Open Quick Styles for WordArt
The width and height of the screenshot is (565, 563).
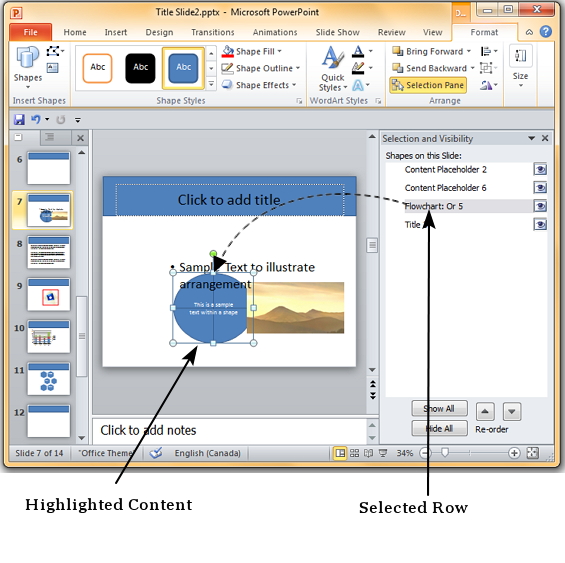pyautogui.click(x=333, y=68)
